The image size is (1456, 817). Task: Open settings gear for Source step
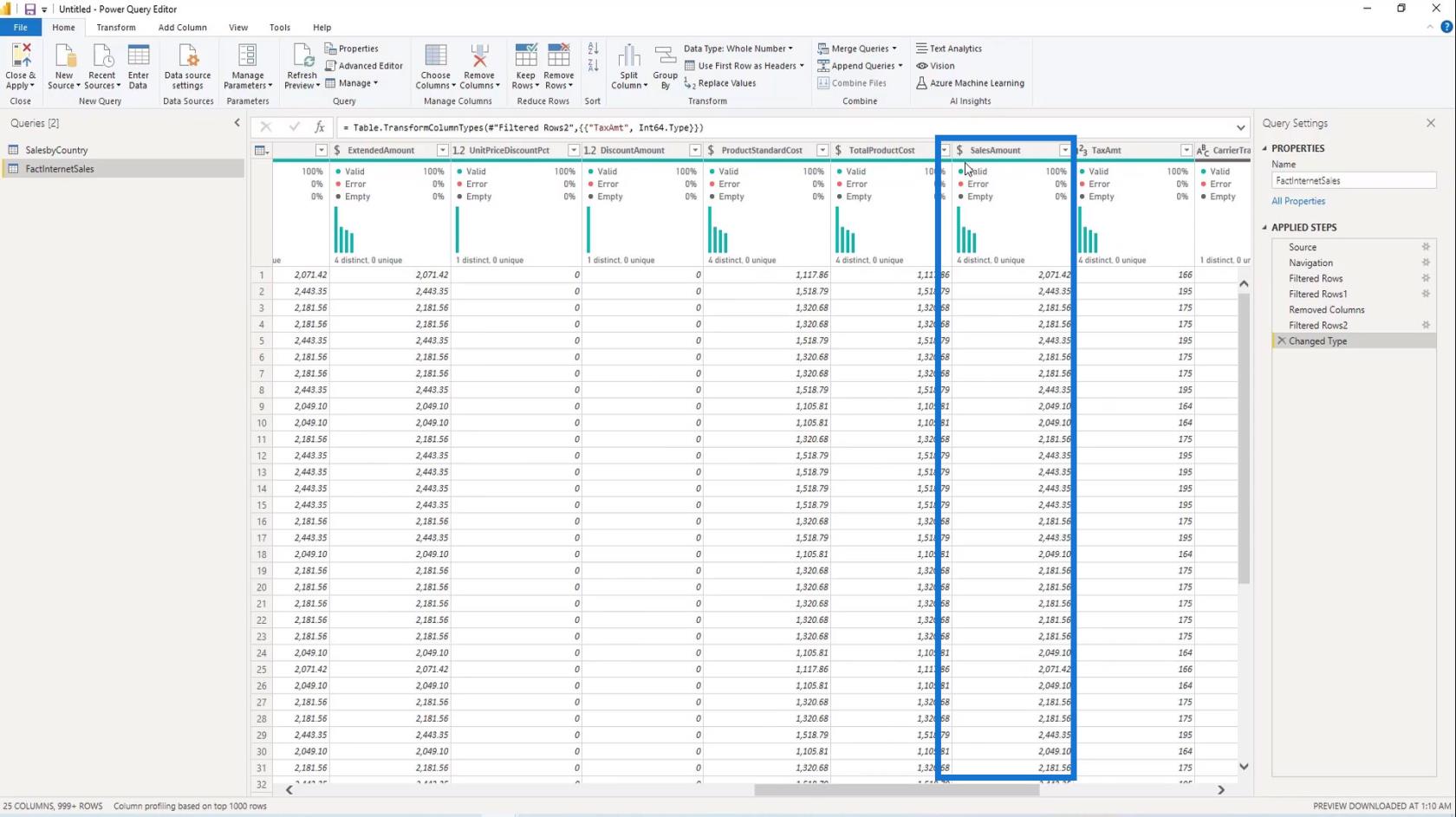coord(1426,247)
